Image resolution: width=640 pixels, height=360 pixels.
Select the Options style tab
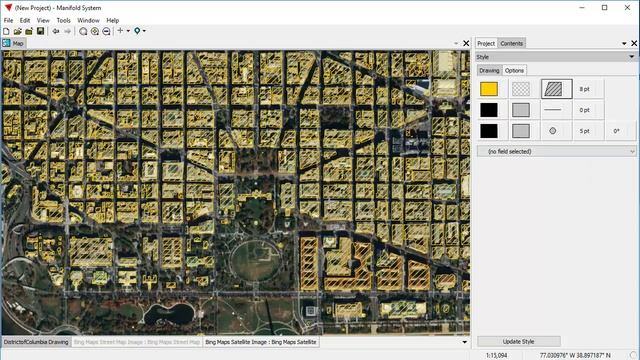click(x=514, y=71)
